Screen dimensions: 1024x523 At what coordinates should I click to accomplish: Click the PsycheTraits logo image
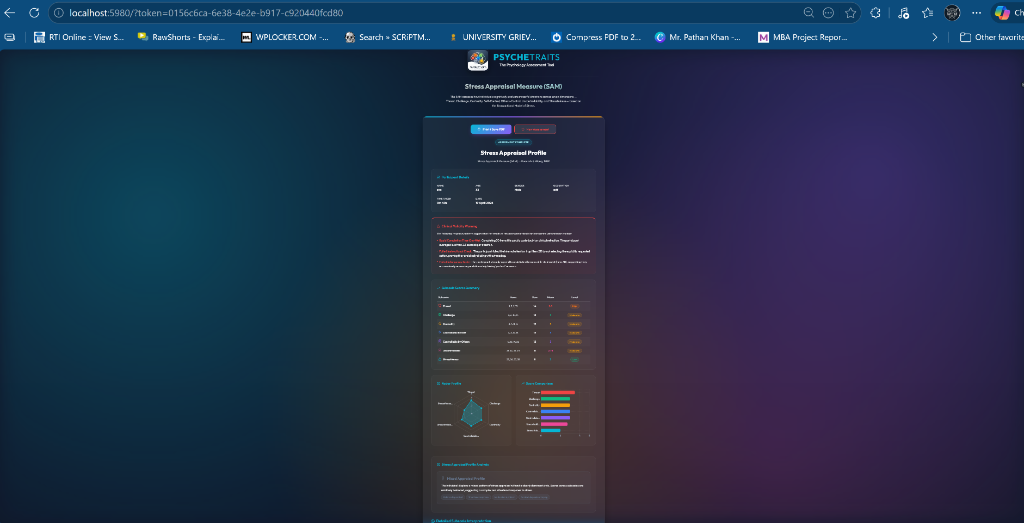coord(478,61)
